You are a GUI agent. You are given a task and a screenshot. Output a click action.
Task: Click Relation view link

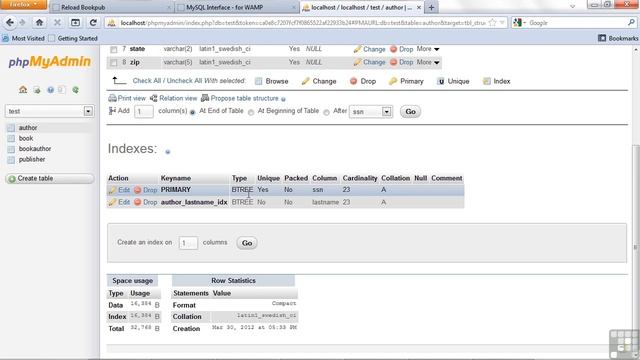pyautogui.click(x=173, y=98)
